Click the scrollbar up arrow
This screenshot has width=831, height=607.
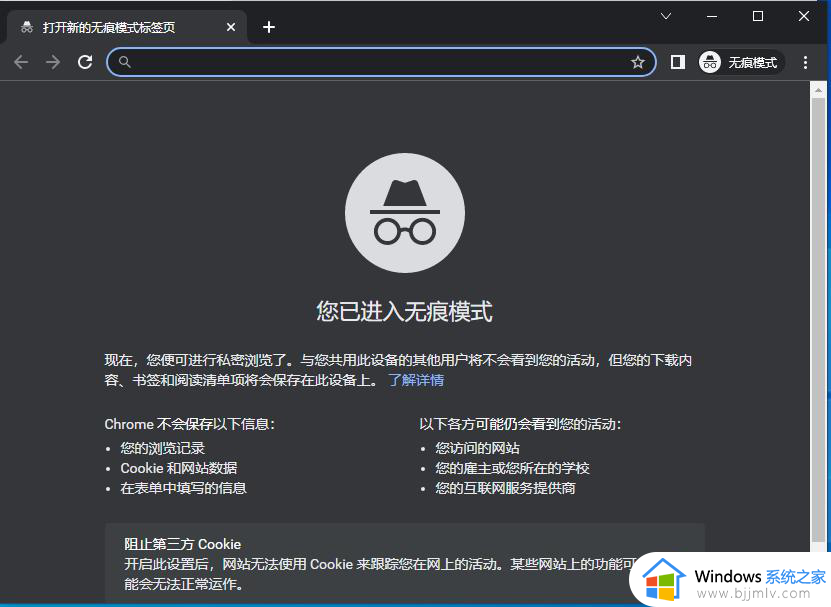pyautogui.click(x=818, y=91)
